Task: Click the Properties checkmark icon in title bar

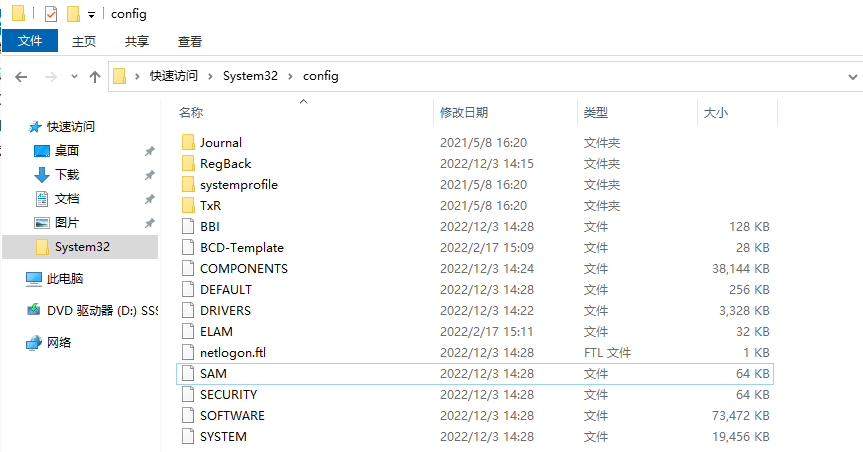Action: (51, 14)
